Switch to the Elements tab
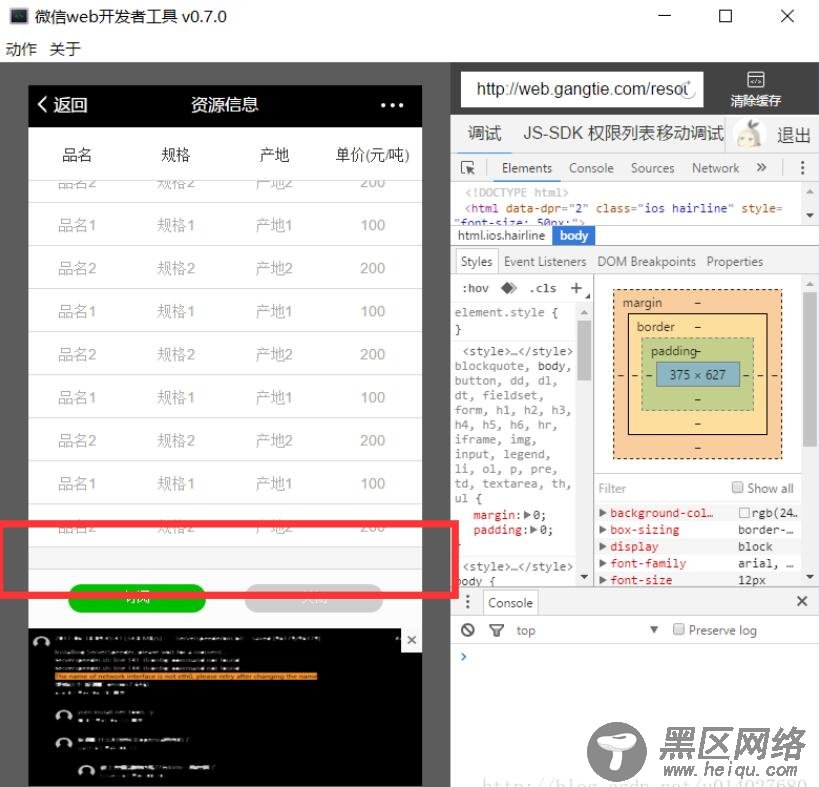 tap(526, 168)
